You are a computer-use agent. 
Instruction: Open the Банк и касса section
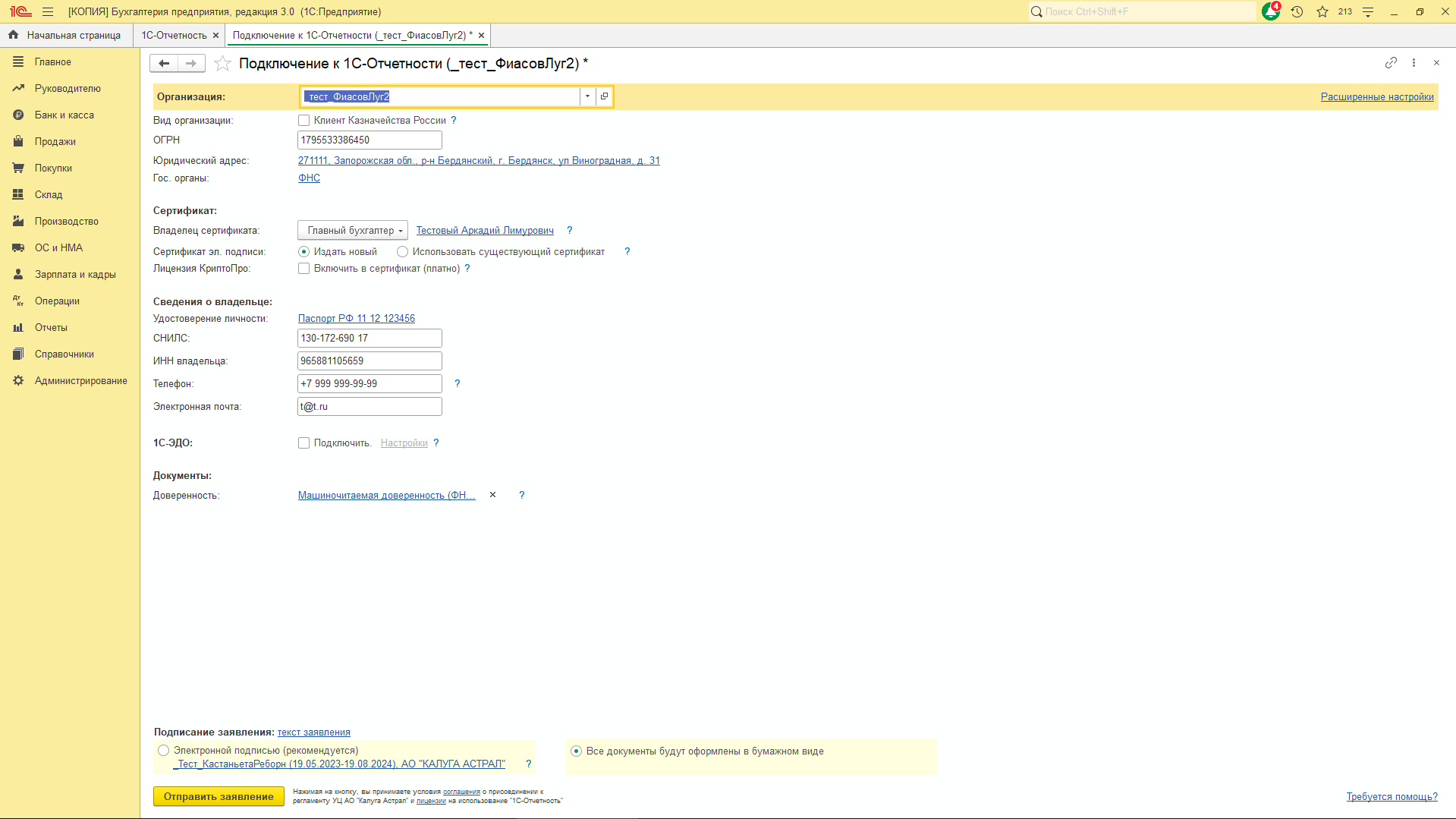[64, 115]
